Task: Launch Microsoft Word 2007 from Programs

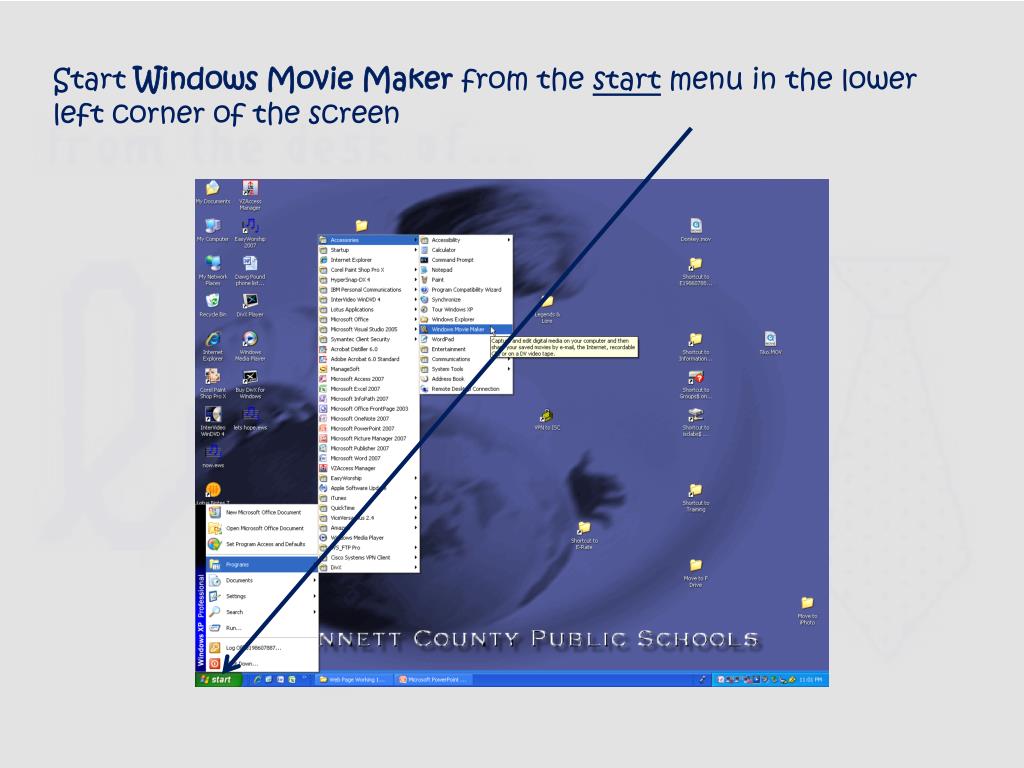Action: (x=368, y=458)
